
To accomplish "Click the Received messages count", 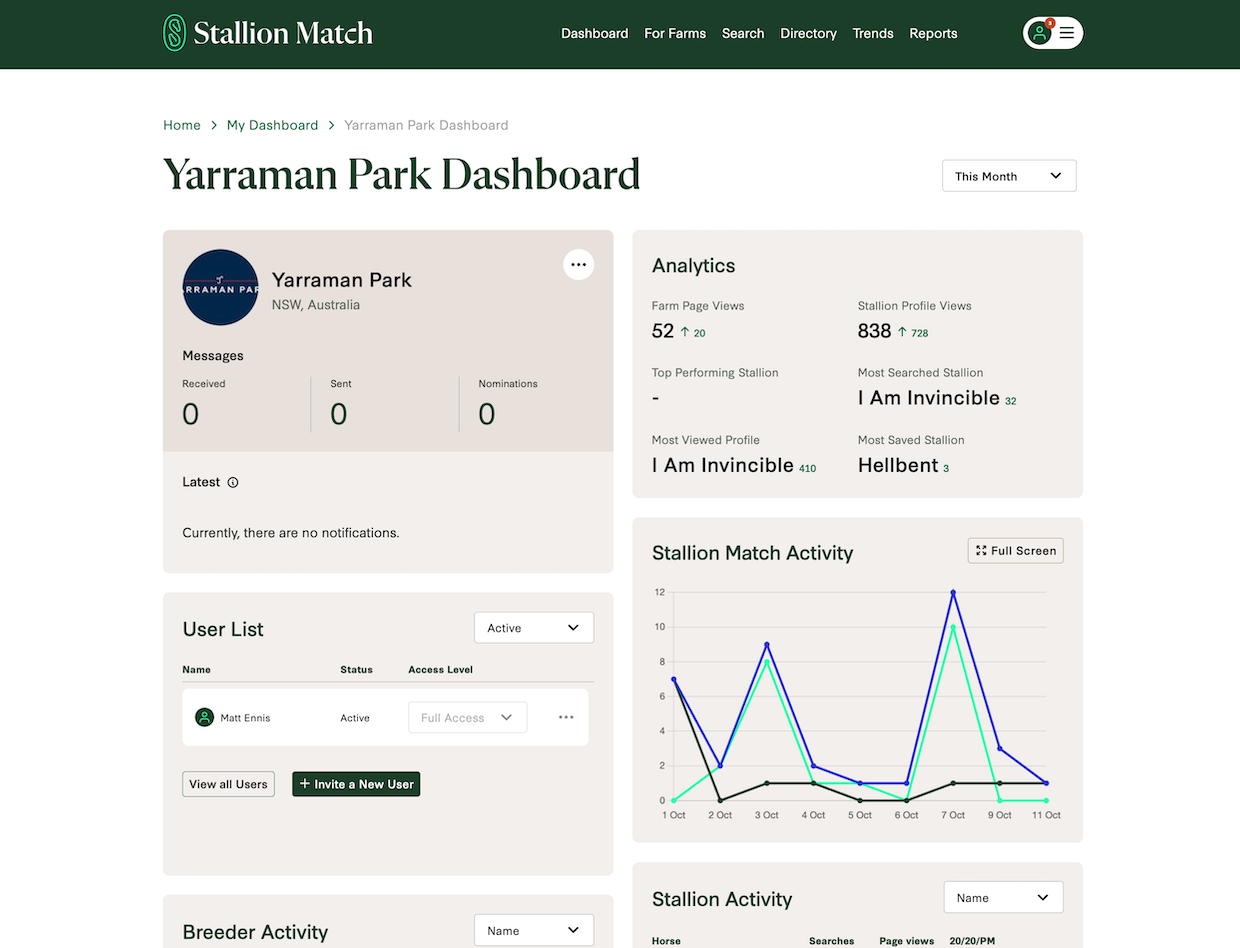I will (190, 414).
